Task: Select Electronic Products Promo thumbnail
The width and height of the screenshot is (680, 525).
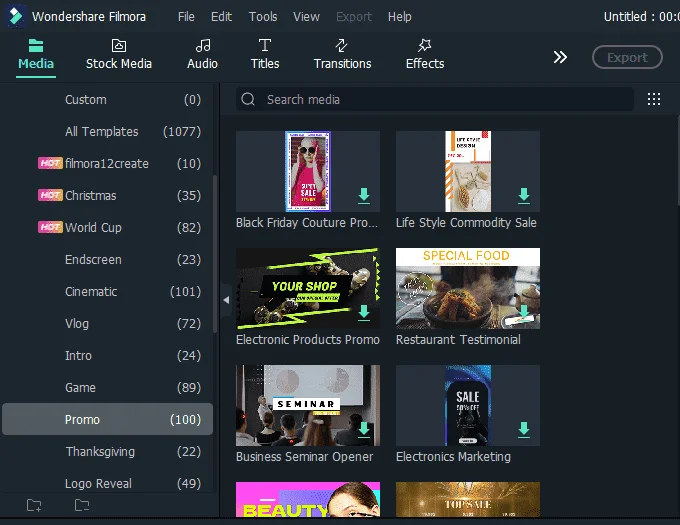Action: coord(308,288)
